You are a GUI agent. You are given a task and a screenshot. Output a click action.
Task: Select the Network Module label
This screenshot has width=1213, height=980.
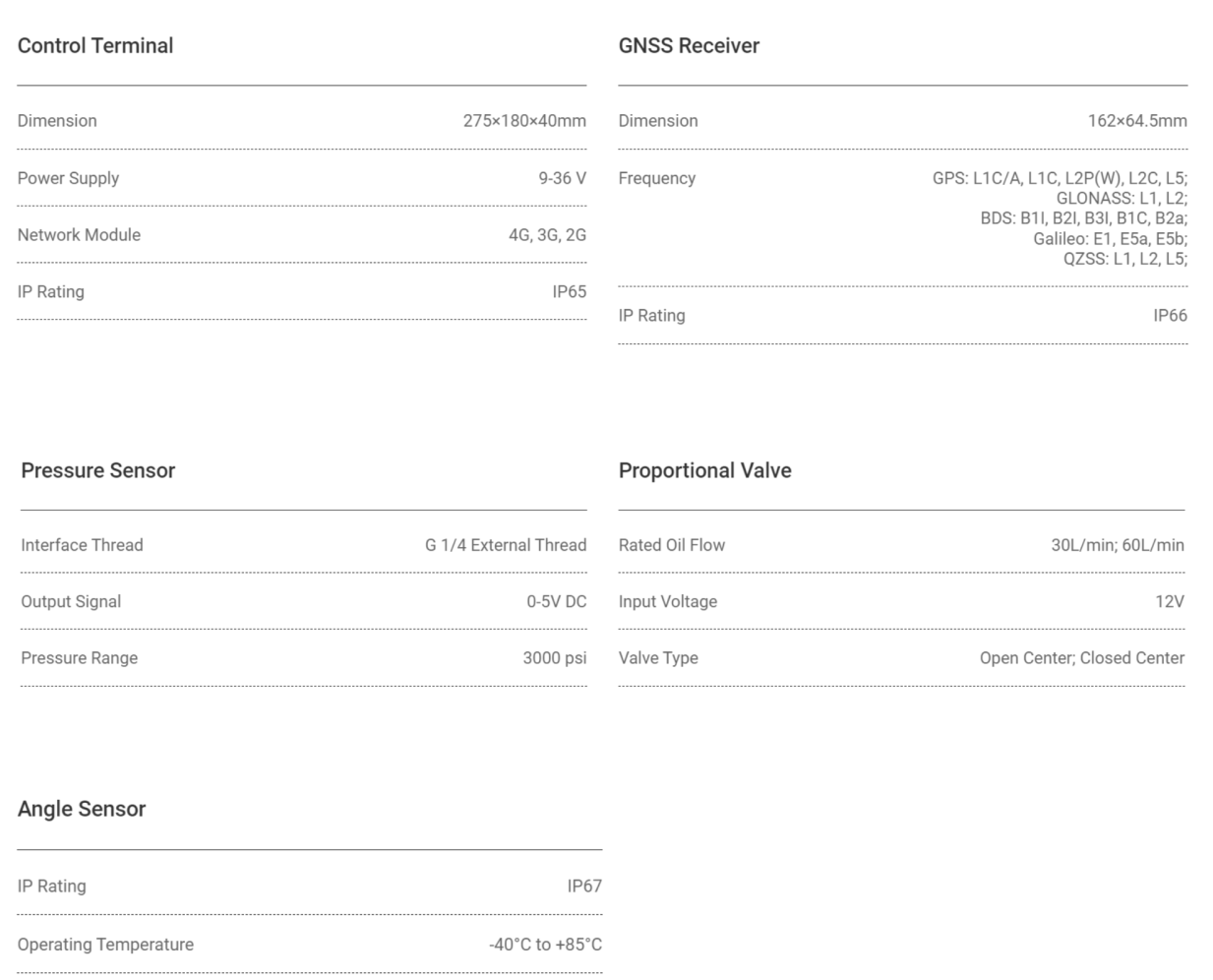coord(79,235)
